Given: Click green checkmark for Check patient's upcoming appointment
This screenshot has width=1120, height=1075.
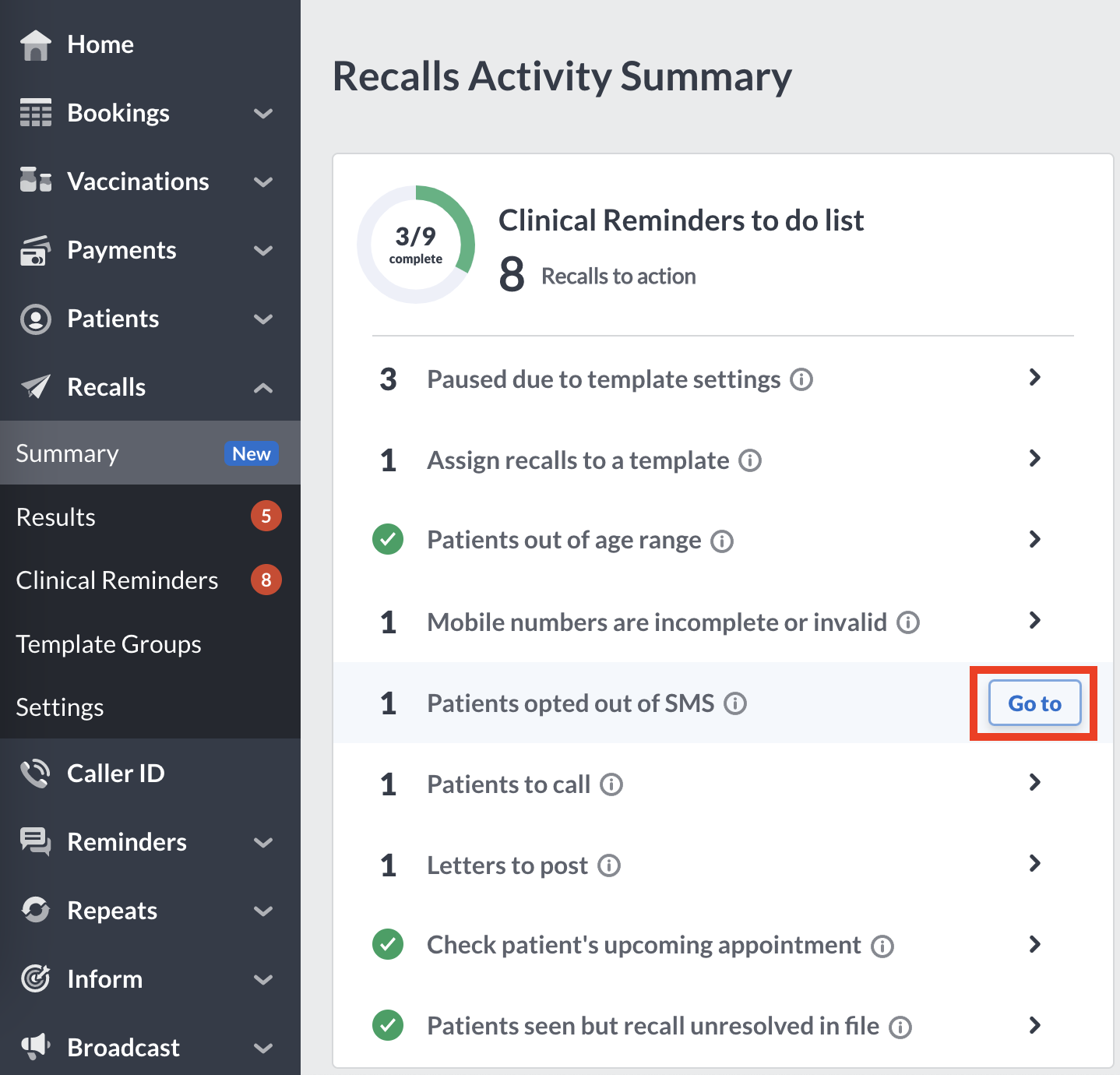Looking at the screenshot, I should (388, 944).
